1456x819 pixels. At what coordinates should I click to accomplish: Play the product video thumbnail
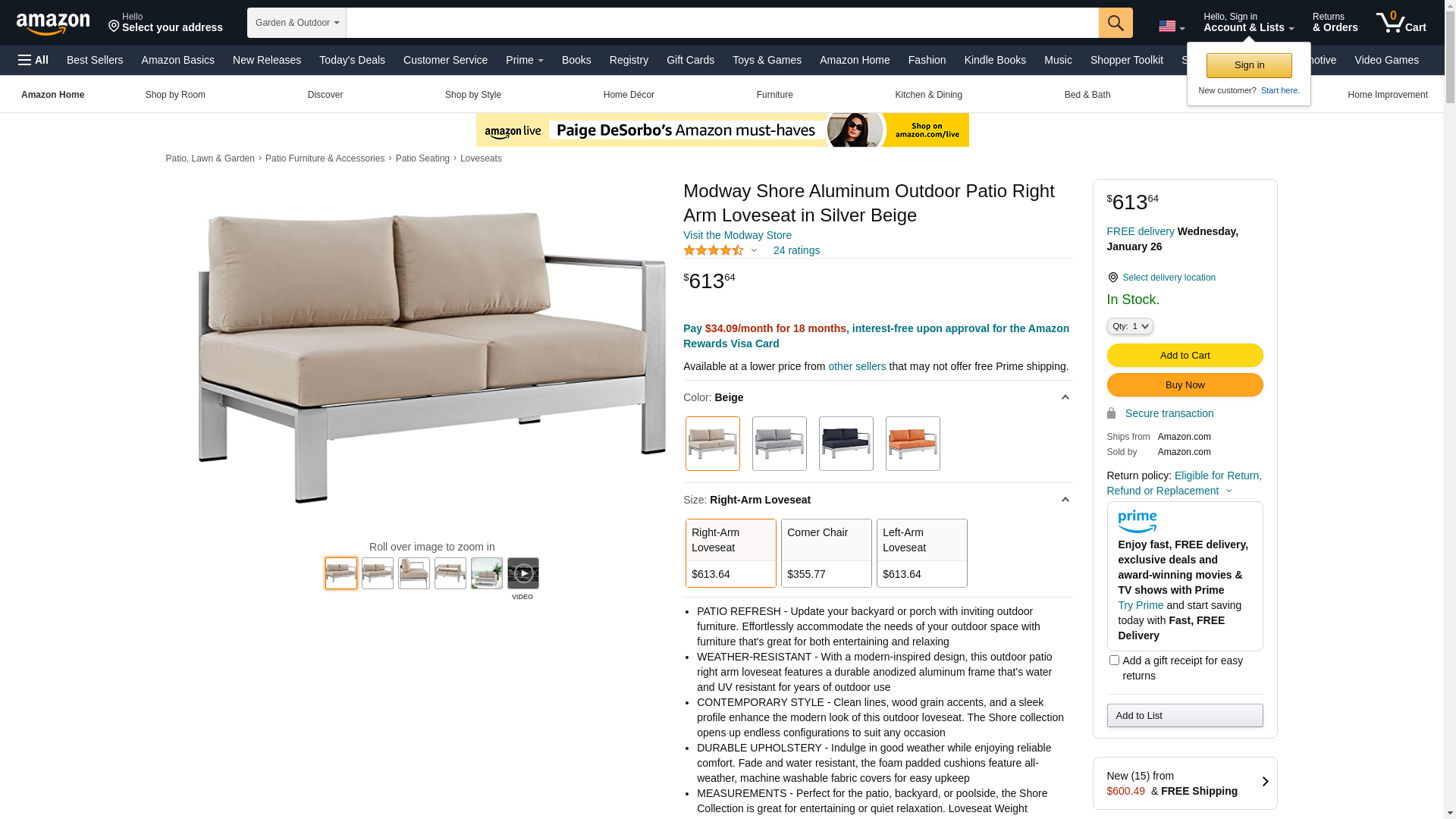tap(523, 573)
